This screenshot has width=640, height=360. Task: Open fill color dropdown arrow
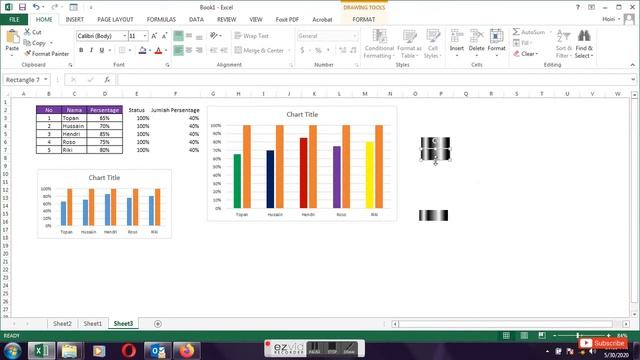[x=150, y=50]
